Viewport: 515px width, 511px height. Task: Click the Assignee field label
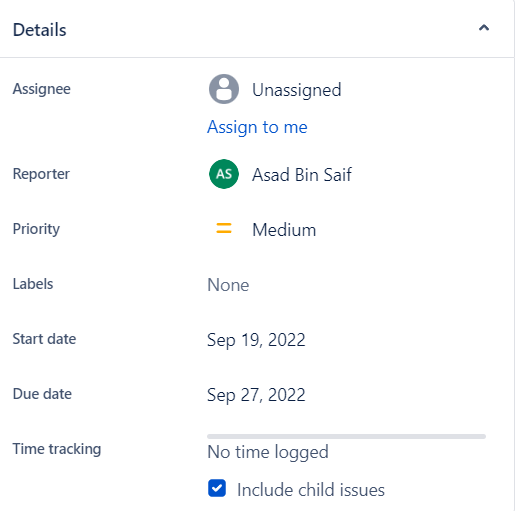[42, 89]
